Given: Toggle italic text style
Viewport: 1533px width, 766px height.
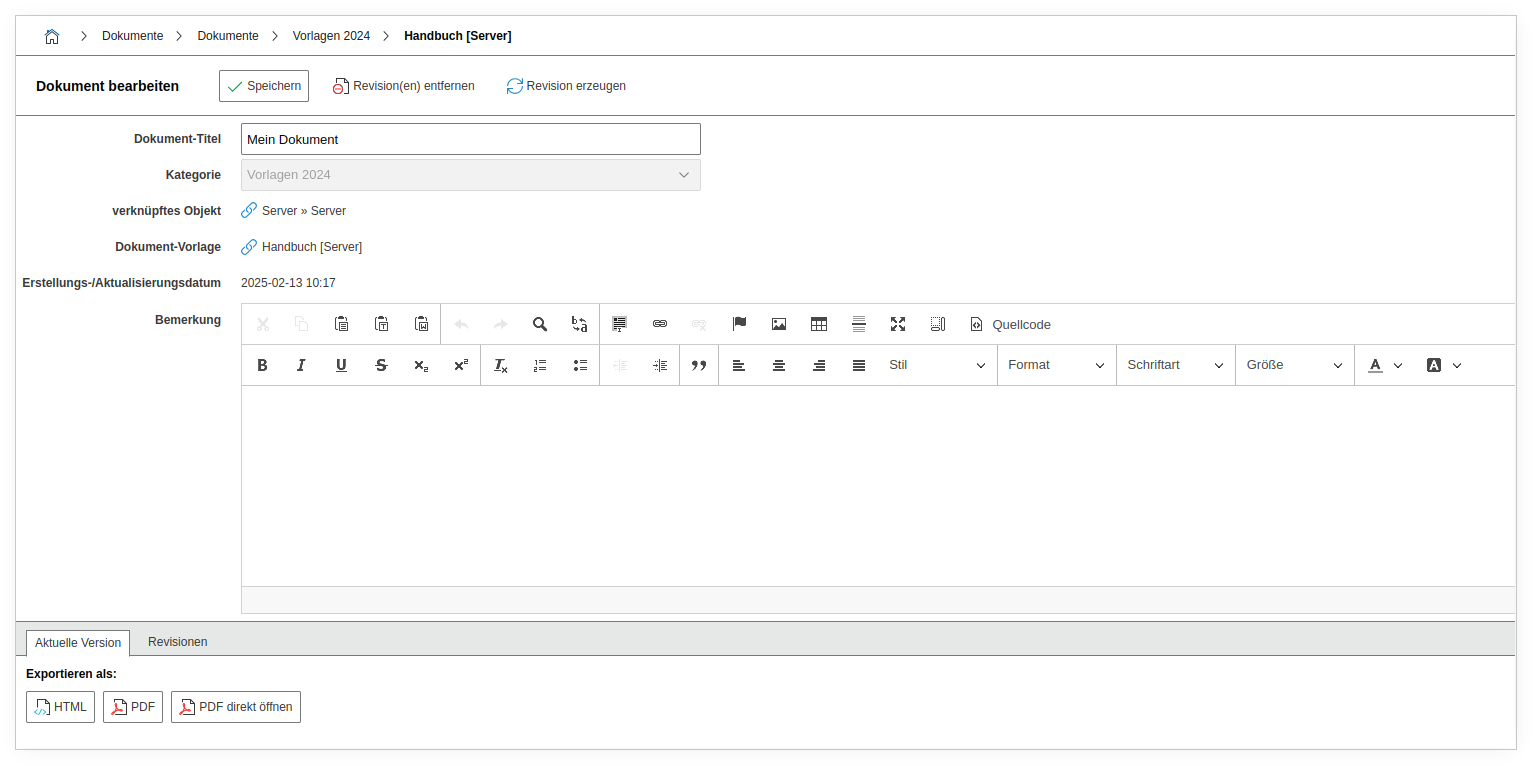Looking at the screenshot, I should 301,365.
